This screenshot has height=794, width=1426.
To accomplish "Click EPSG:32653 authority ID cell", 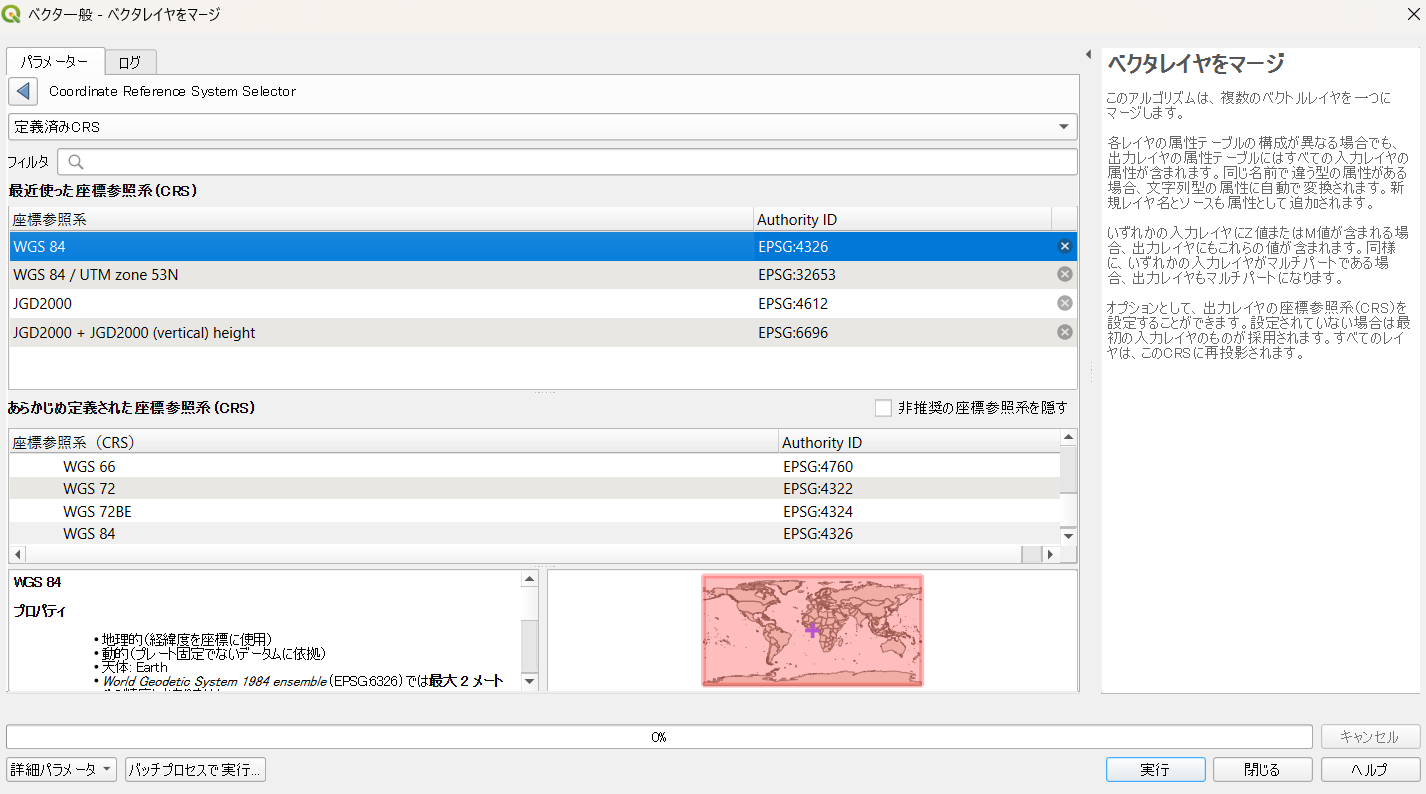I will [x=796, y=274].
